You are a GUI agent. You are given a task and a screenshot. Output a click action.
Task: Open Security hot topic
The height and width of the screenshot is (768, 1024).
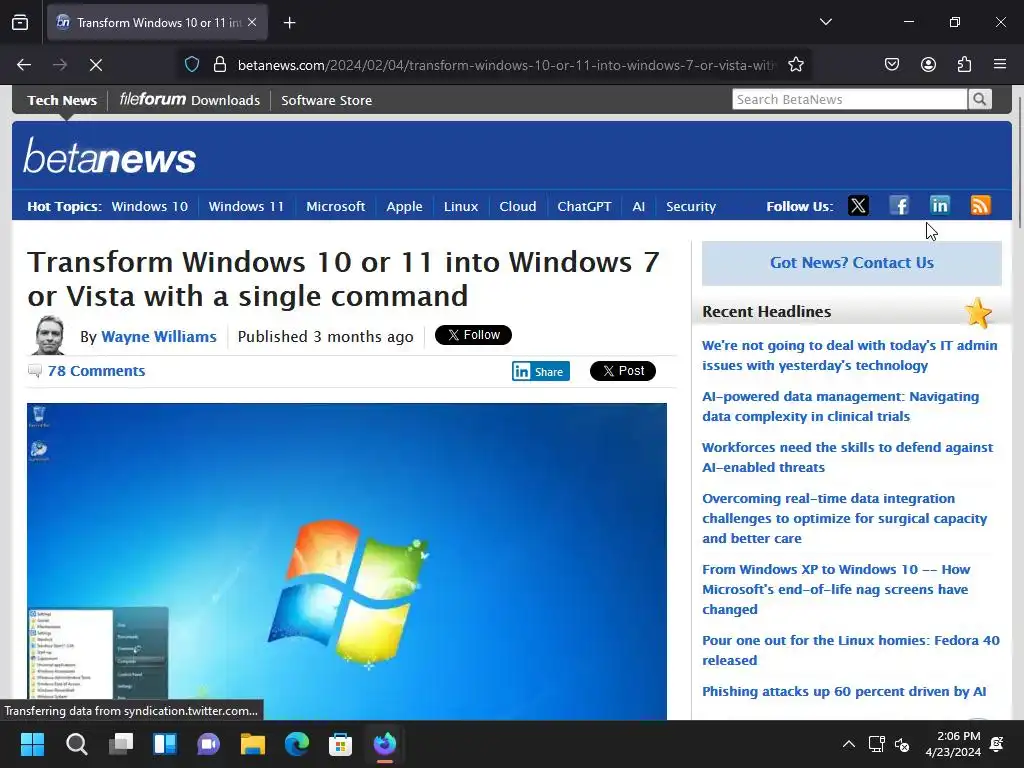(x=691, y=206)
